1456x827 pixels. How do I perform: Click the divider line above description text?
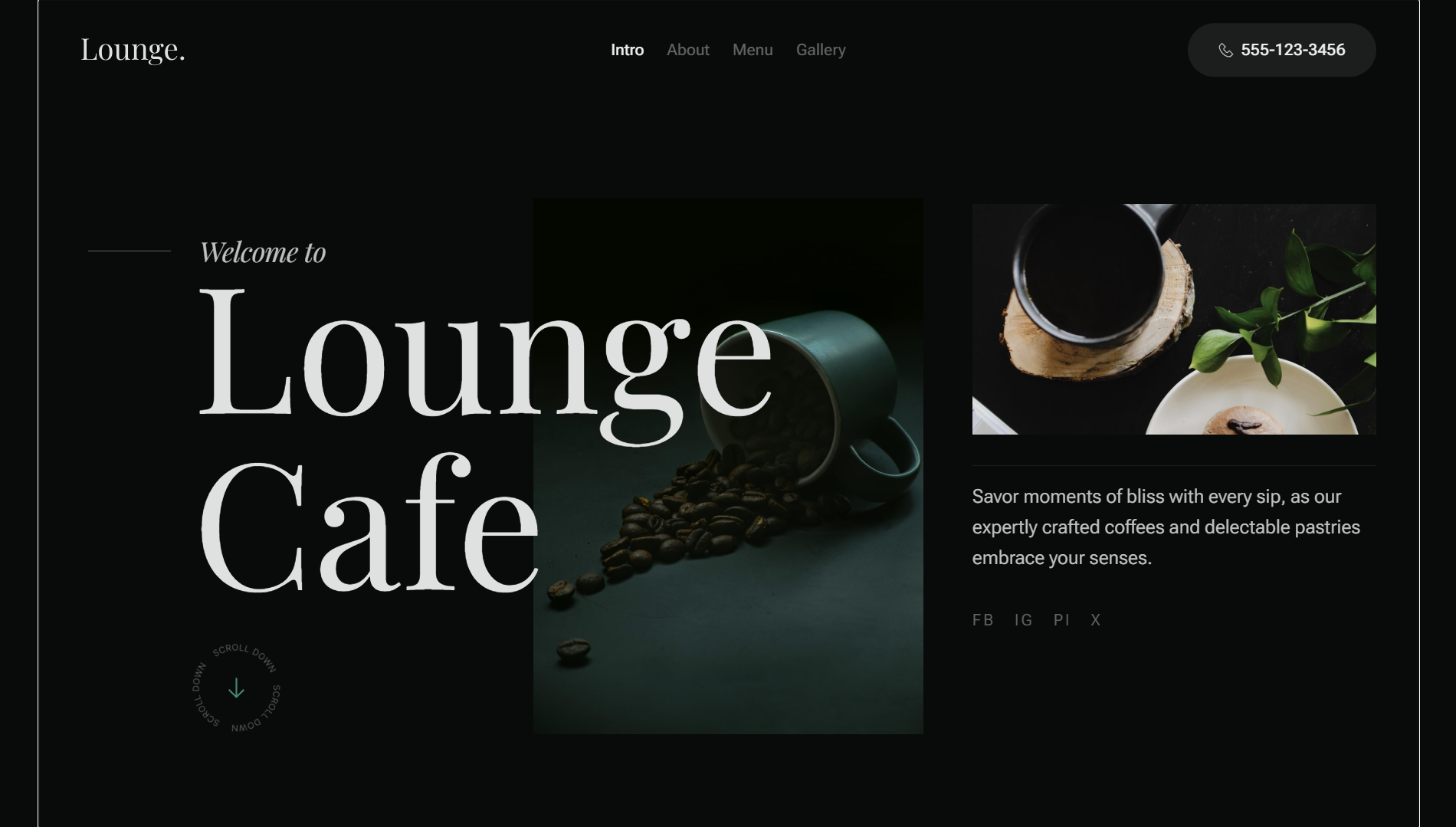tap(1174, 465)
